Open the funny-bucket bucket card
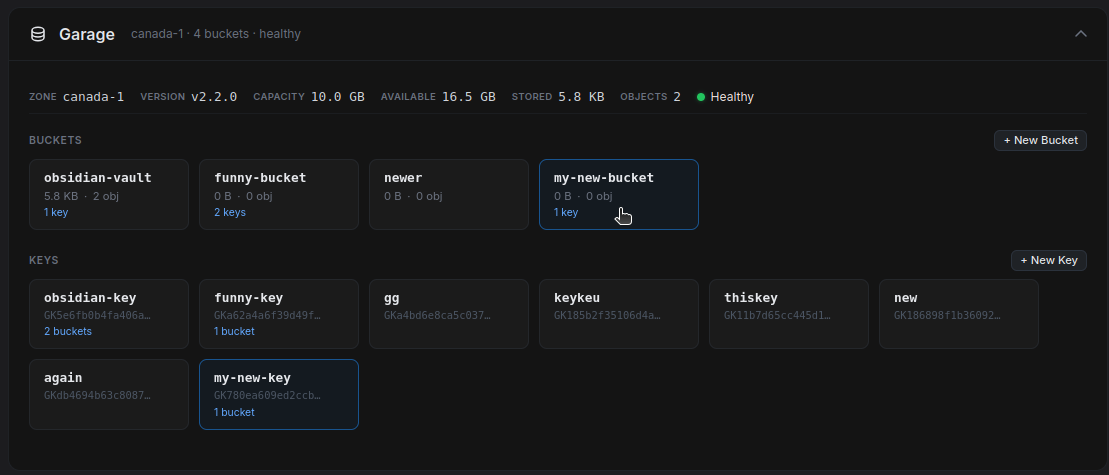1109x475 pixels. (279, 194)
